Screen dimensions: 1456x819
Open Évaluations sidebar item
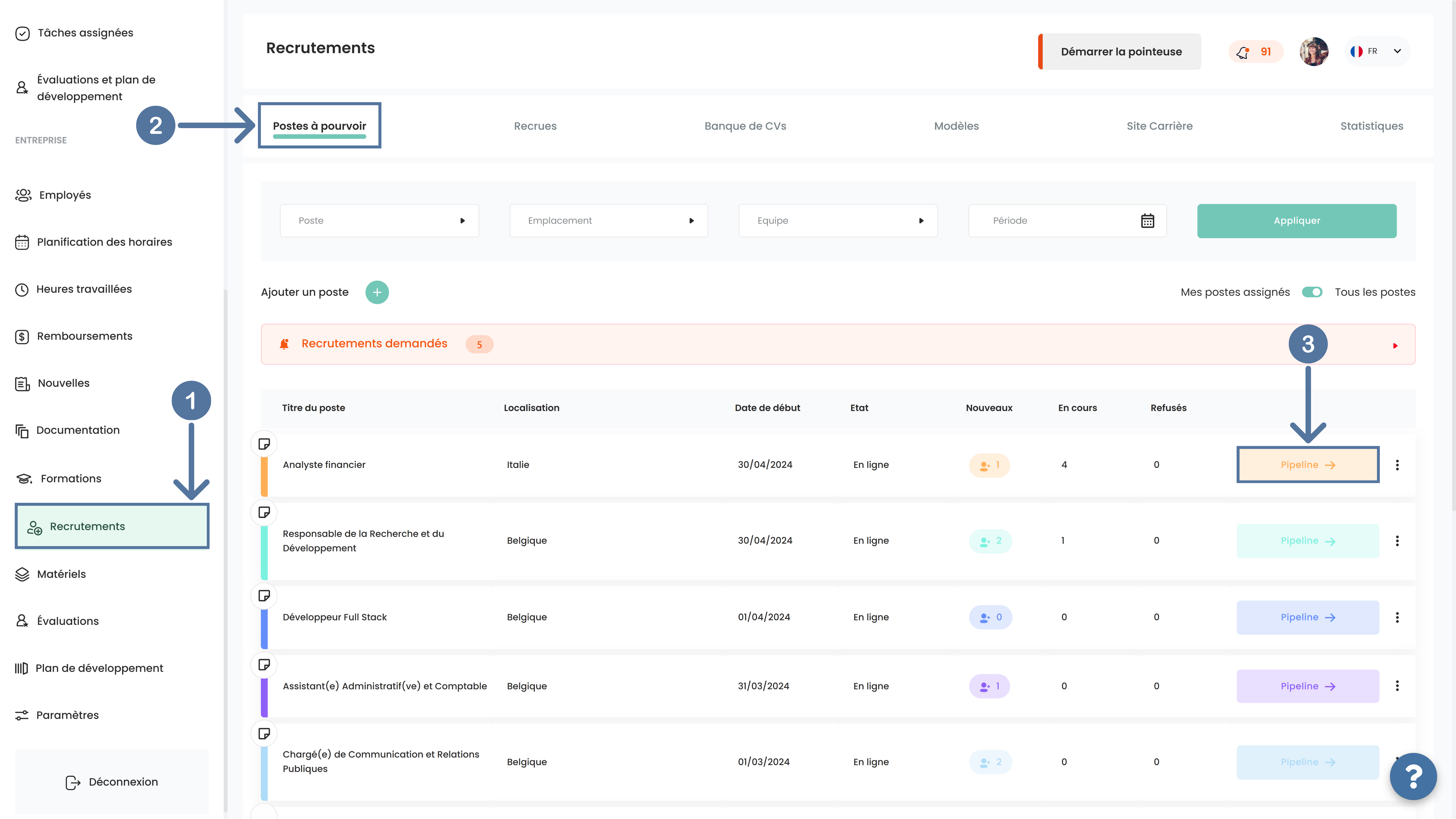click(x=57, y=621)
